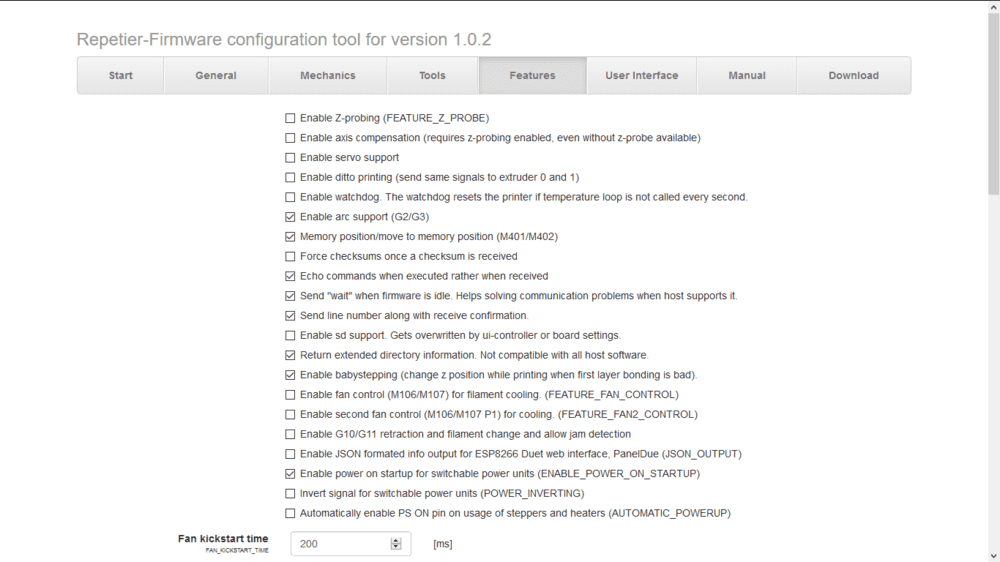The height and width of the screenshot is (562, 1000).
Task: Open the Manual tab
Action: 747,76
